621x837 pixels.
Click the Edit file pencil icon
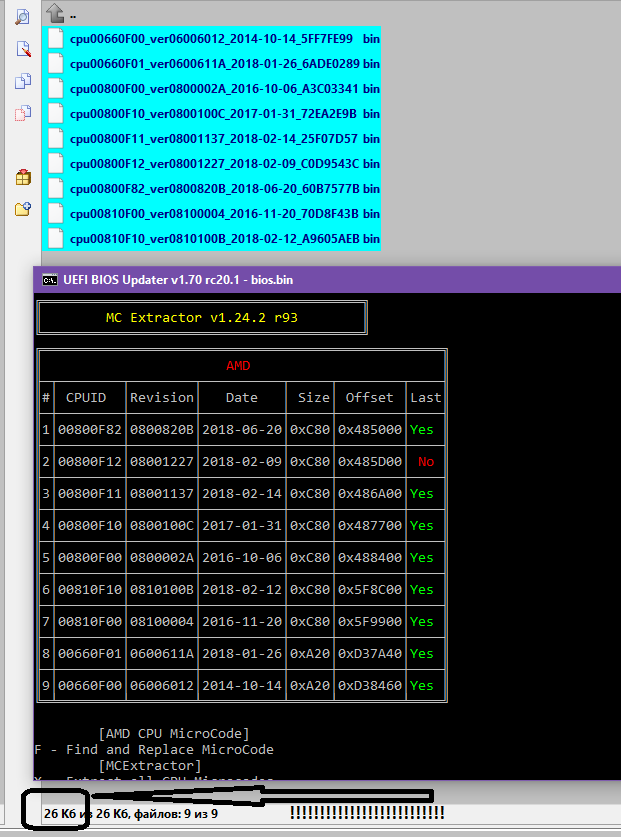[23, 49]
